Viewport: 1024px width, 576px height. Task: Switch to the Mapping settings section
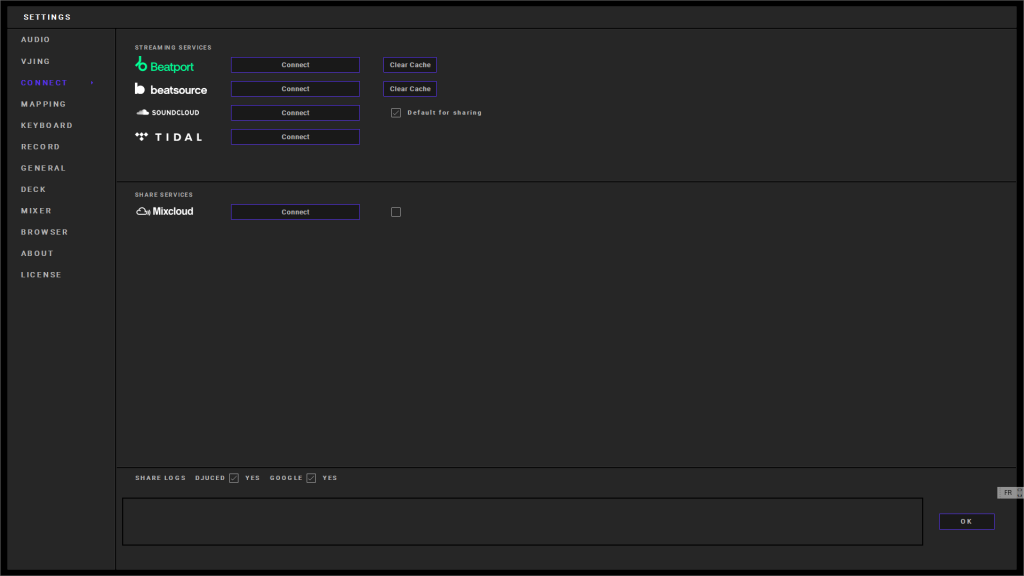pyautogui.click(x=44, y=104)
